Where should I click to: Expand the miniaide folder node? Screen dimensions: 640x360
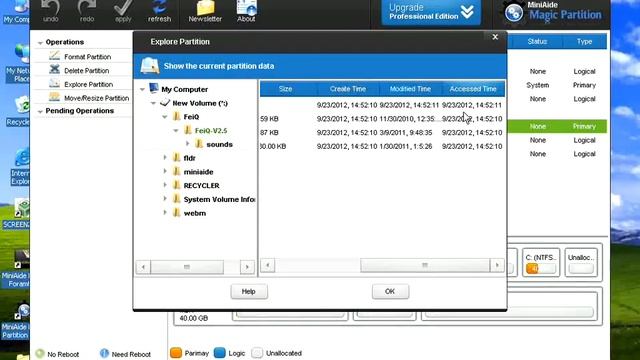point(165,171)
